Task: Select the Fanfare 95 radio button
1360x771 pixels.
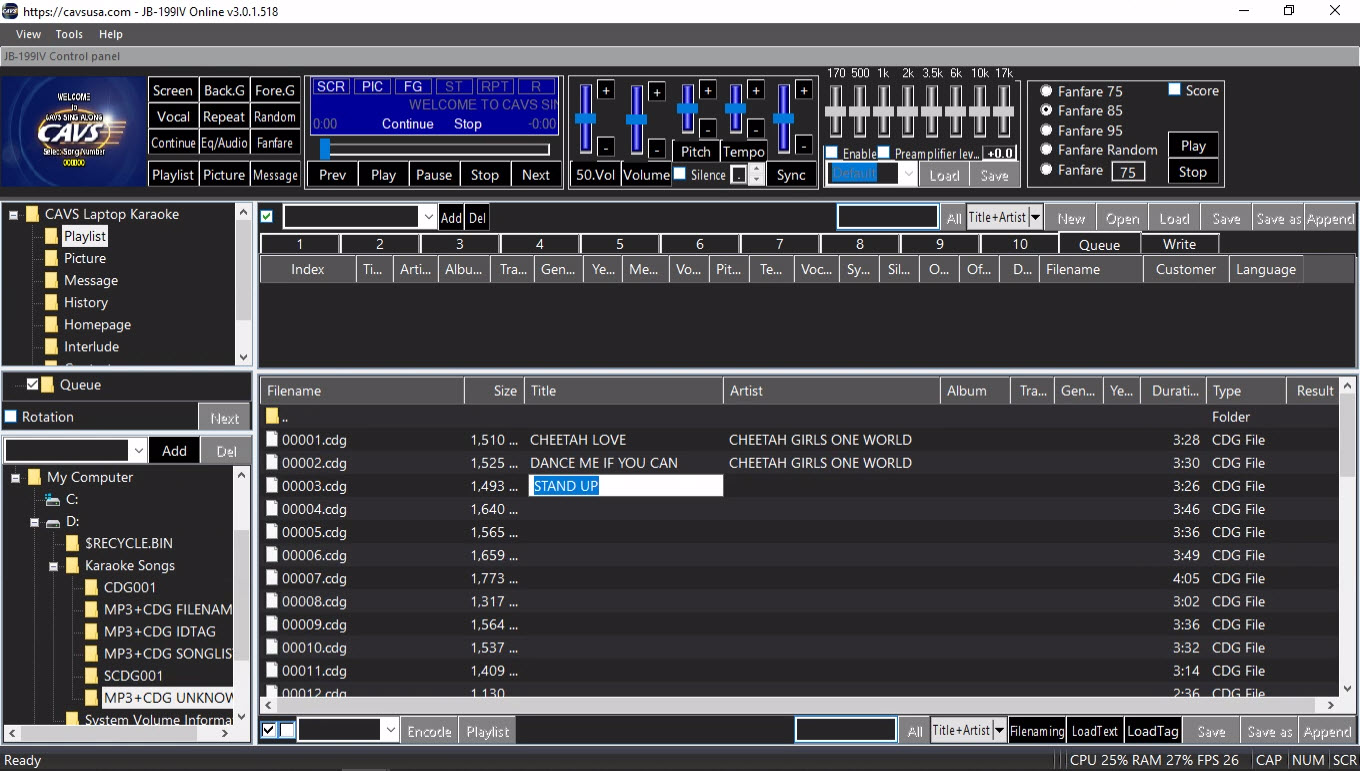Action: pyautogui.click(x=1046, y=130)
